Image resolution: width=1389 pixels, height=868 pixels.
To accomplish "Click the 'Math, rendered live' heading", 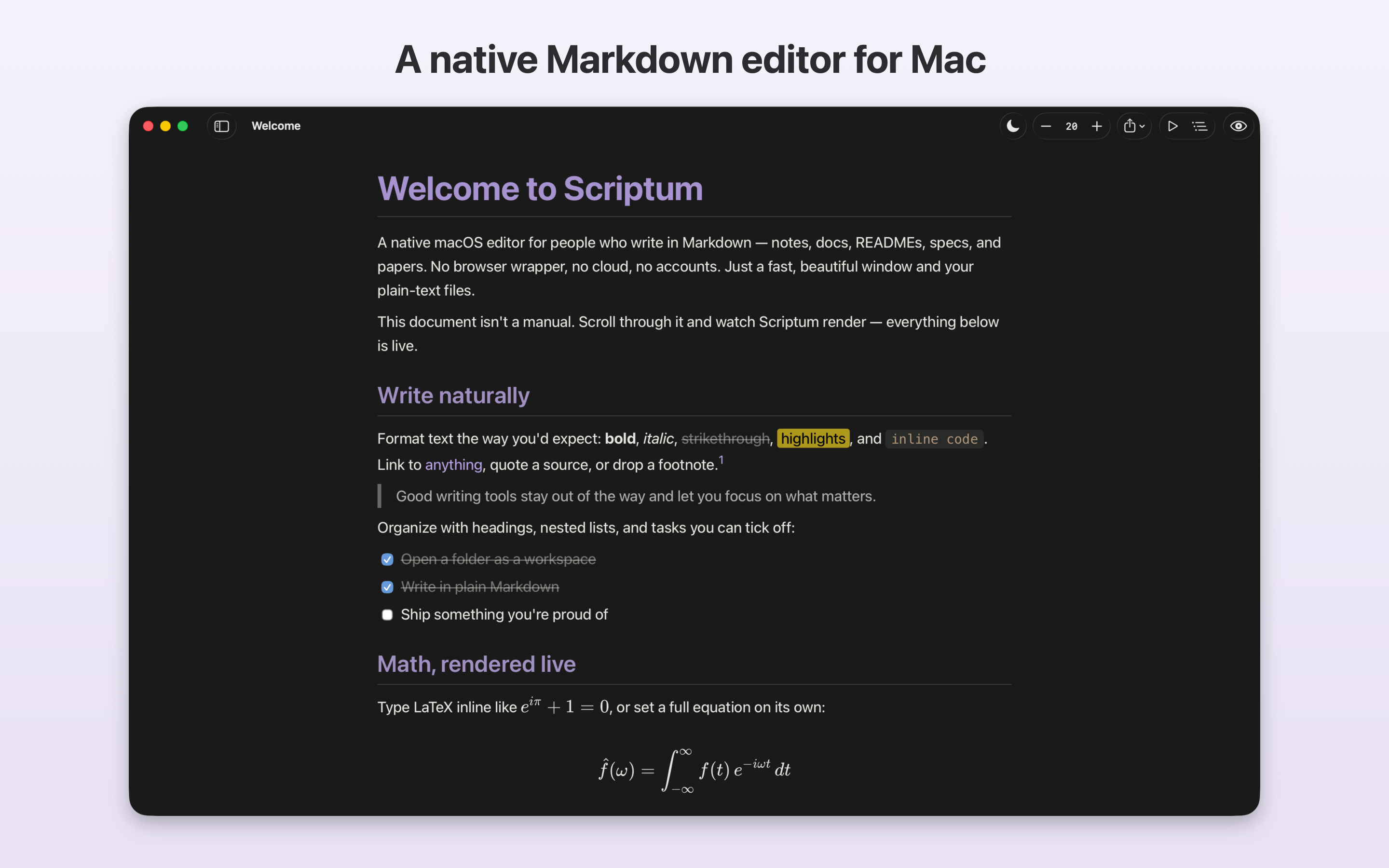I will coord(477,664).
